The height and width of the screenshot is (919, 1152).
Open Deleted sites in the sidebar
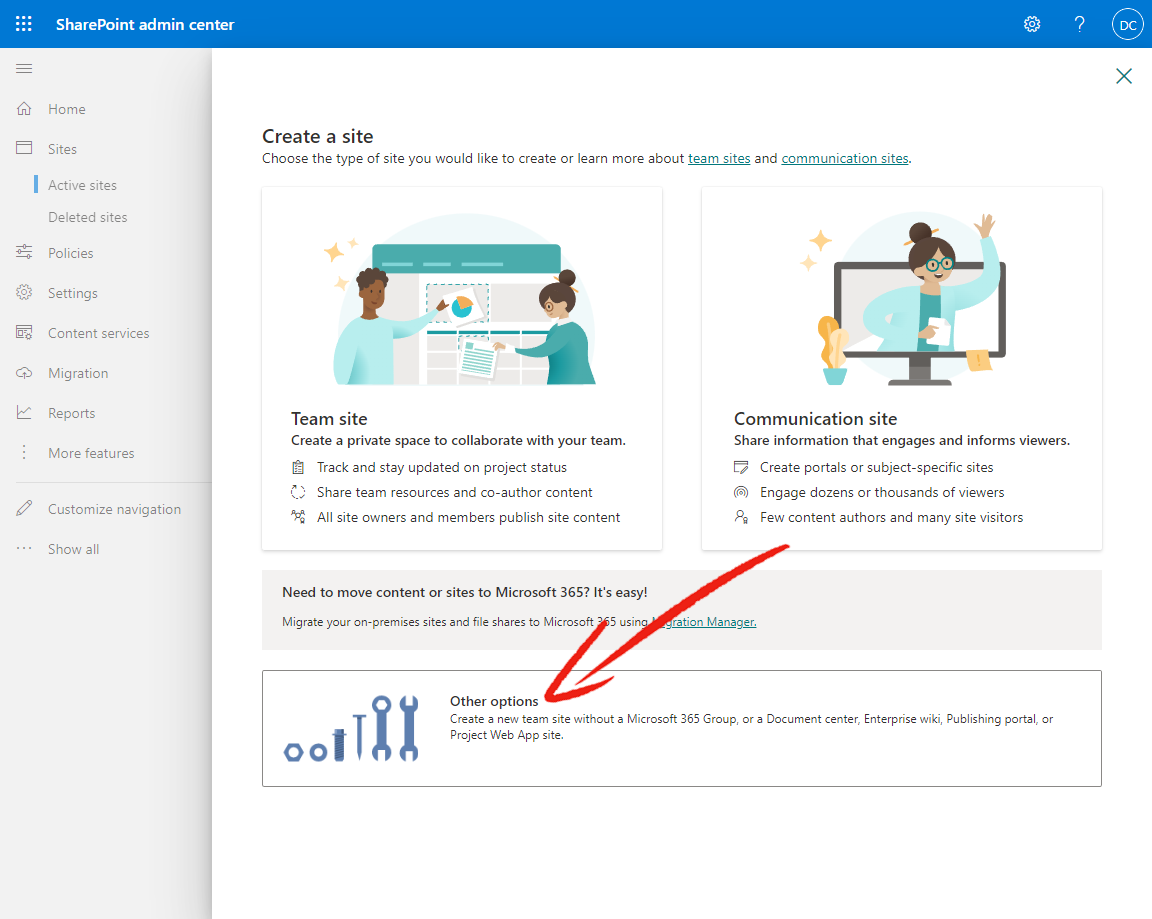(x=87, y=217)
